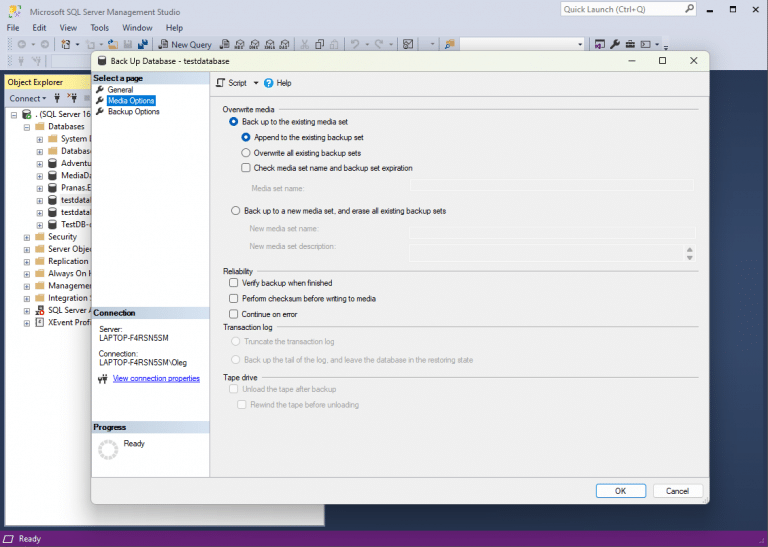768x547 pixels.
Task: Click OK to start the backup
Action: pos(621,491)
